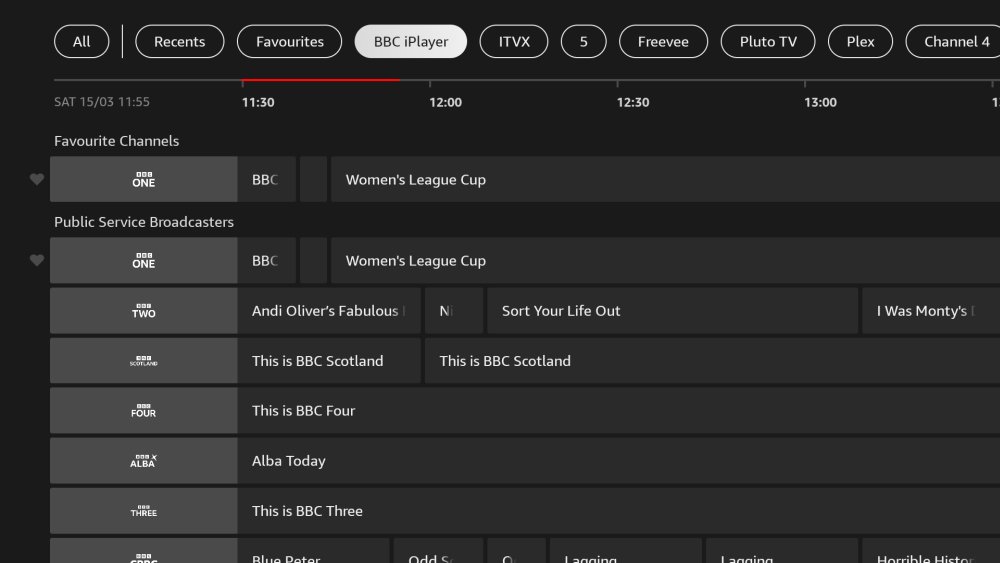Click the 12:30 timeline marker
Screen dimensions: 1000x563
(x=633, y=102)
